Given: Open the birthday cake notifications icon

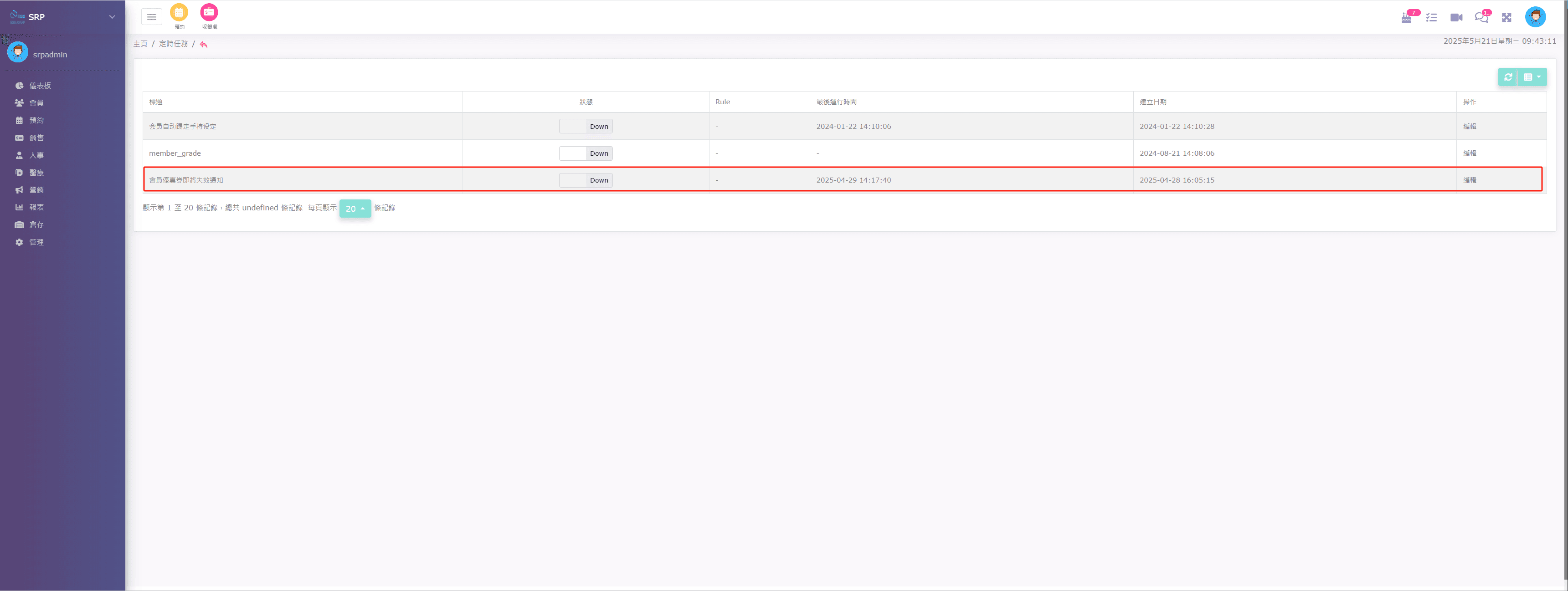Looking at the screenshot, I should pyautogui.click(x=1406, y=18).
